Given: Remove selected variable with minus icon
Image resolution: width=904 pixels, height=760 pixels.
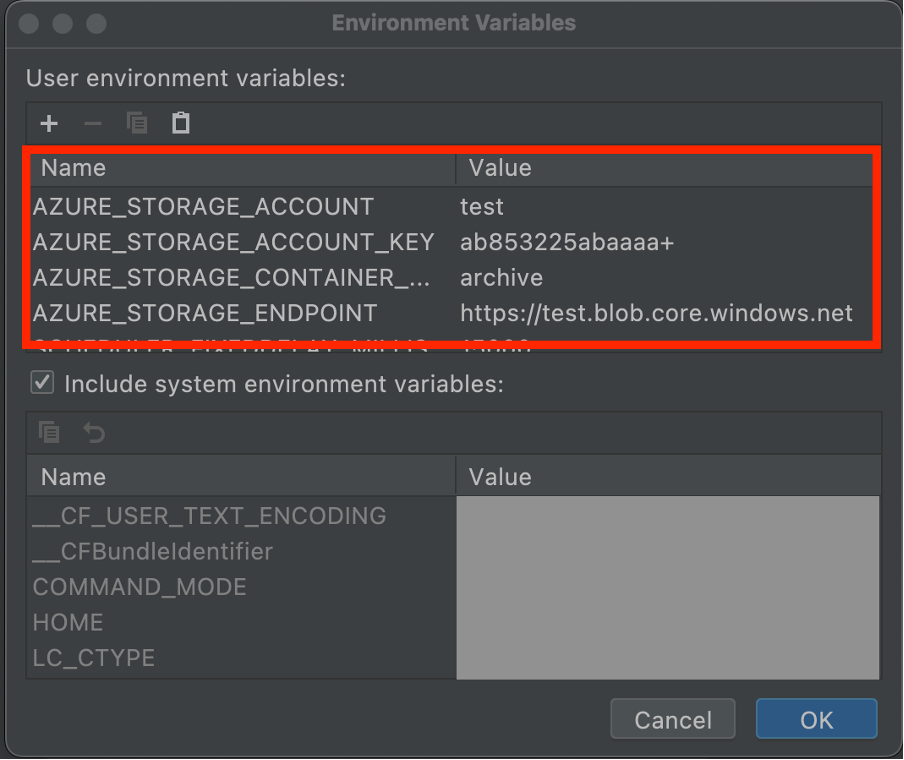Looking at the screenshot, I should pyautogui.click(x=93, y=123).
